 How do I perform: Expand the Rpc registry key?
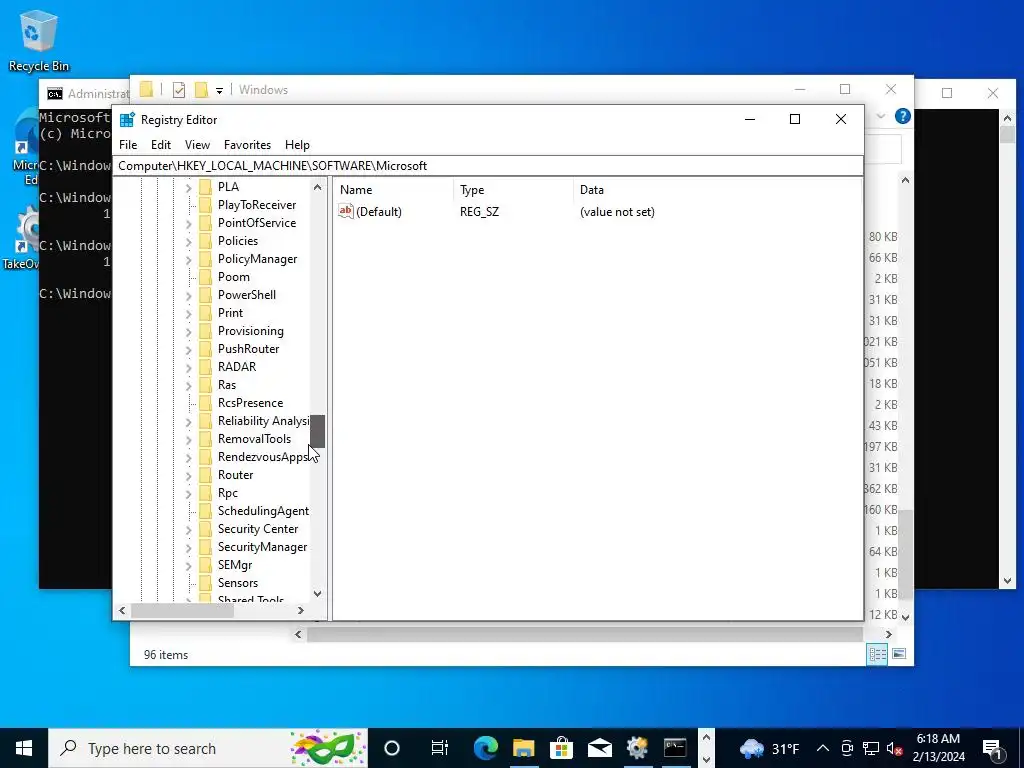(x=188, y=494)
